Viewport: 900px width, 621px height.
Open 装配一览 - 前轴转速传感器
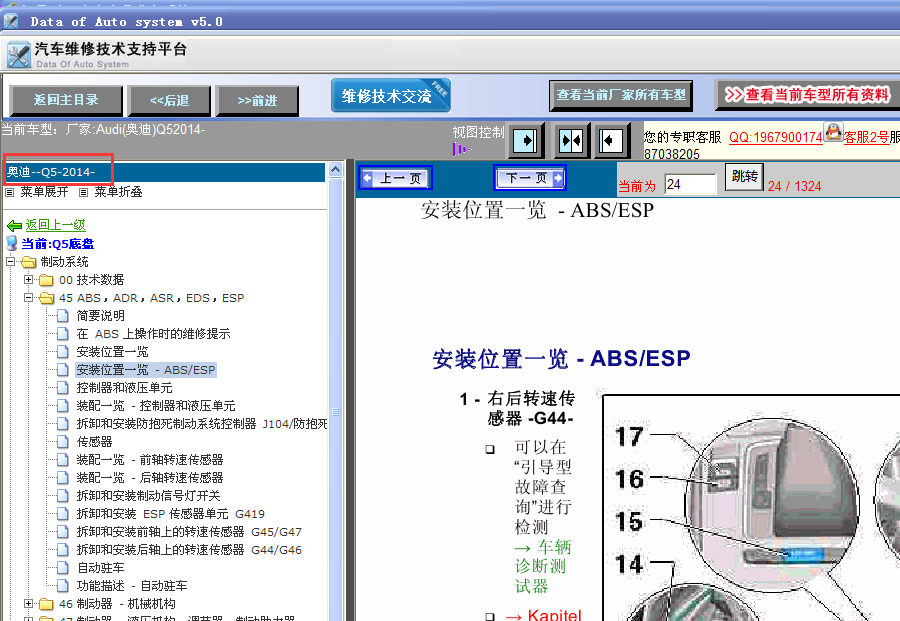(150, 460)
